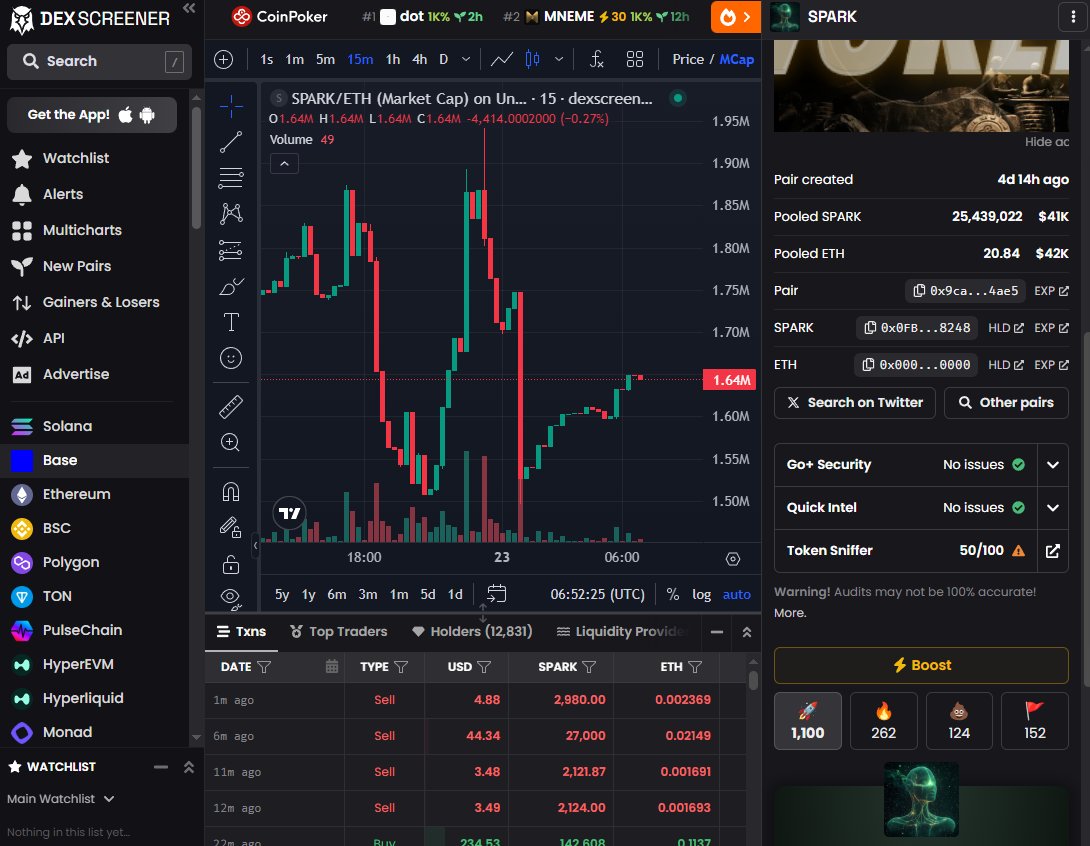Image resolution: width=1090 pixels, height=846 pixels.
Task: Vote with the fire reaction 262
Action: [884, 721]
